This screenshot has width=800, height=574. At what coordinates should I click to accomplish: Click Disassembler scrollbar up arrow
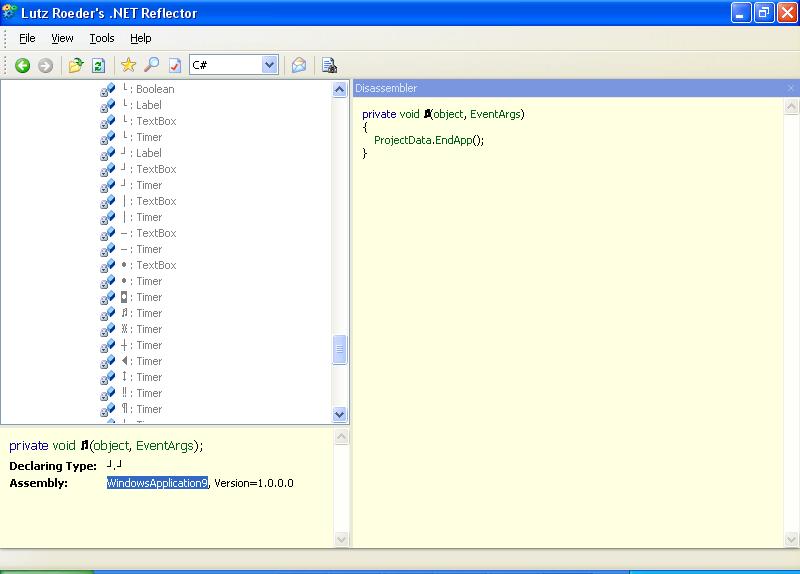coord(791,106)
